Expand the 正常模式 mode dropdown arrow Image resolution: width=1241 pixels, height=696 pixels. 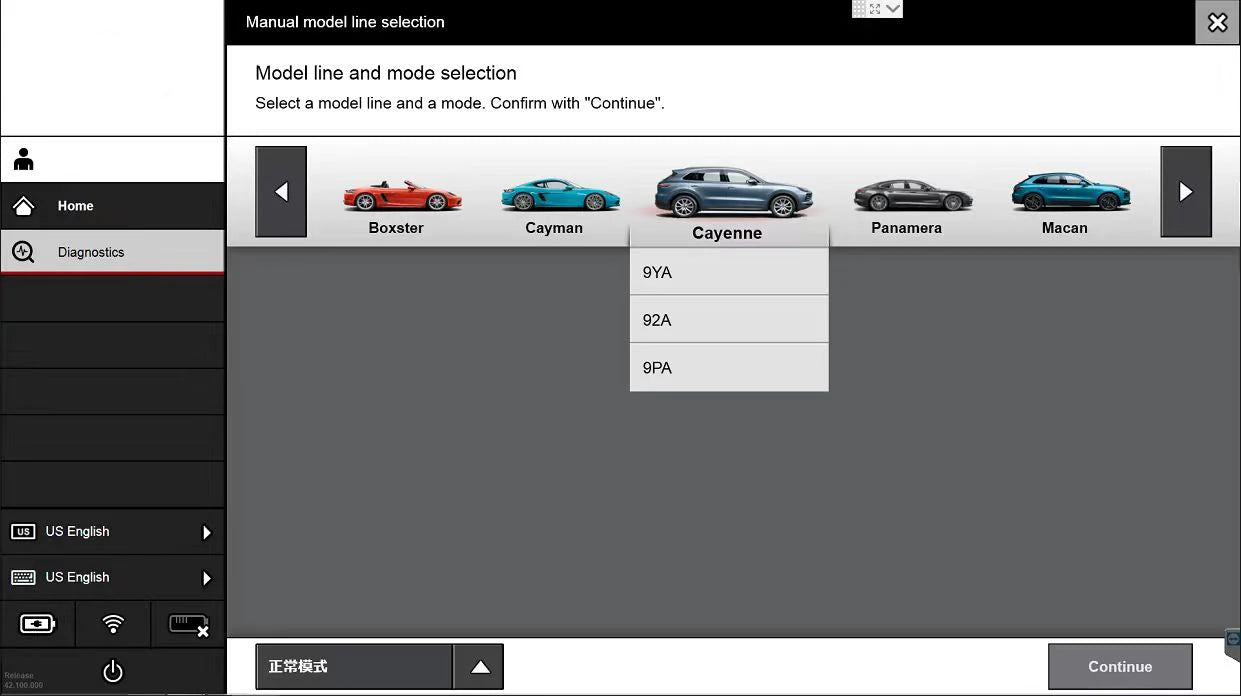point(479,667)
